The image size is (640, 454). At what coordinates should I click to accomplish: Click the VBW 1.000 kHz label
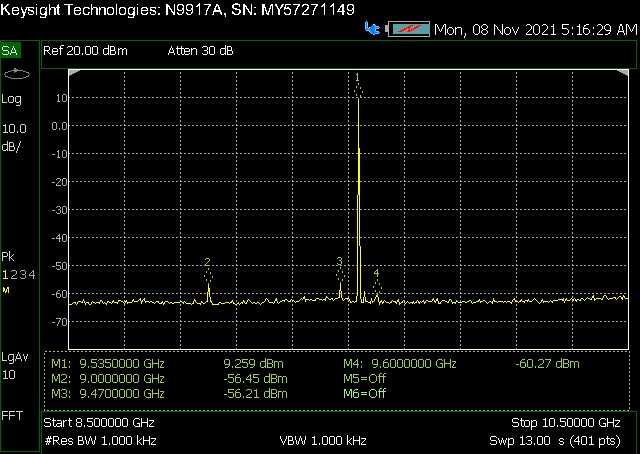322,441
